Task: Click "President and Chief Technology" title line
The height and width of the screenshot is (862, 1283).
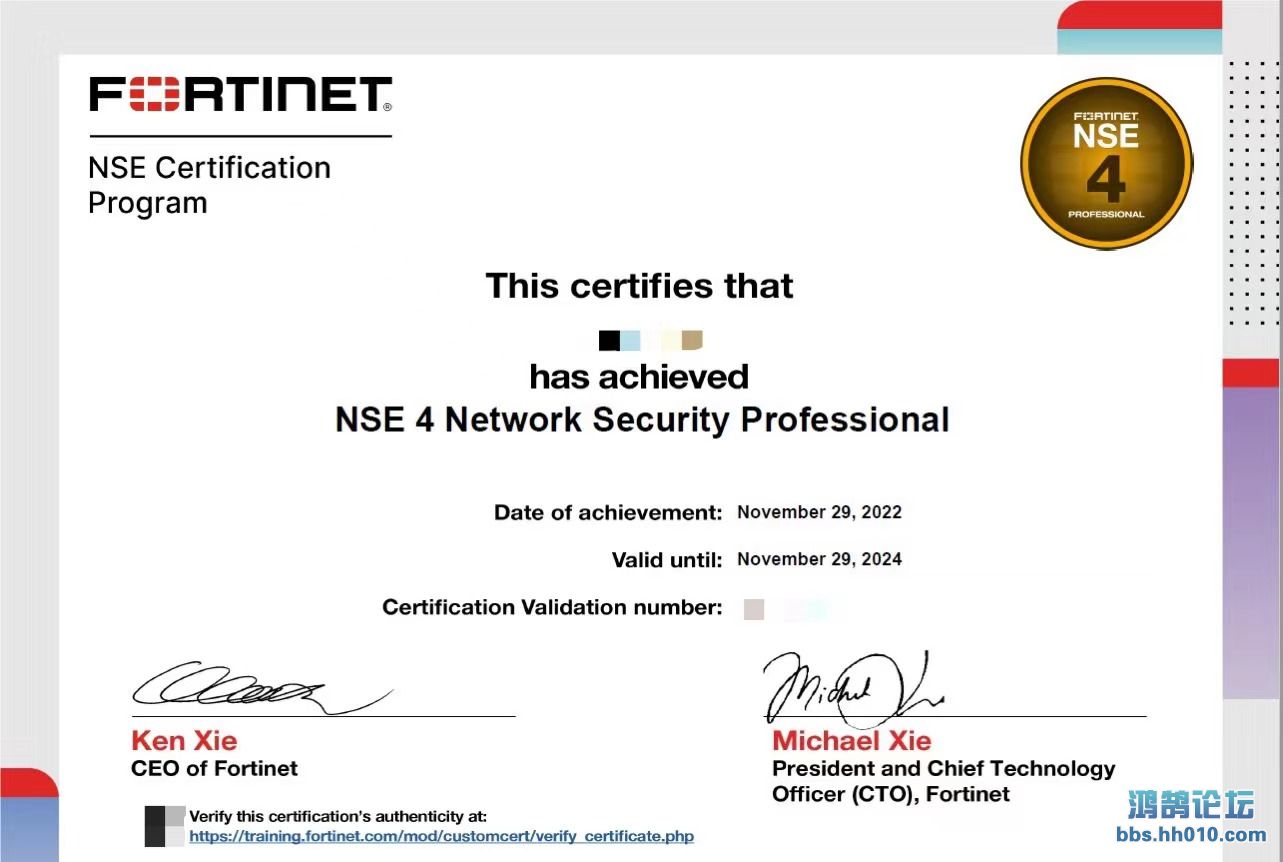Action: (x=943, y=769)
